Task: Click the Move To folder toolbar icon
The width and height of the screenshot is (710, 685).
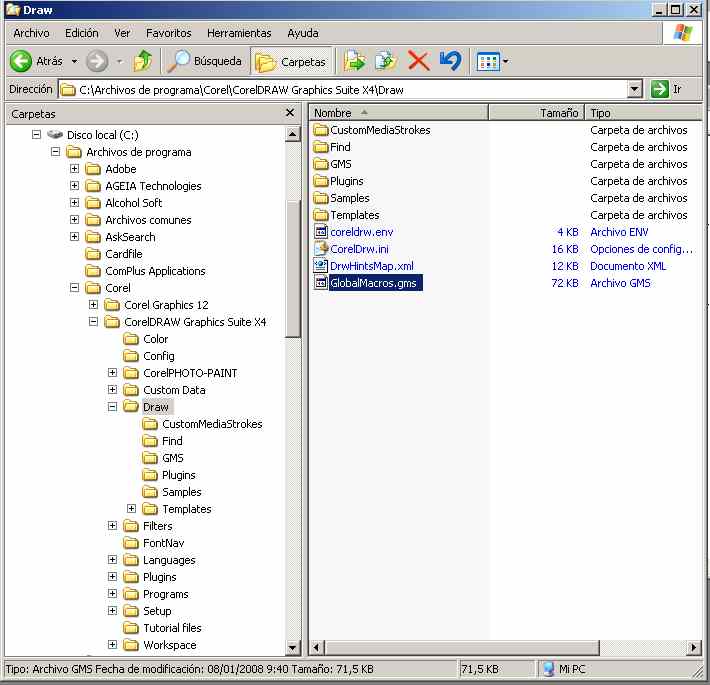Action: point(354,61)
